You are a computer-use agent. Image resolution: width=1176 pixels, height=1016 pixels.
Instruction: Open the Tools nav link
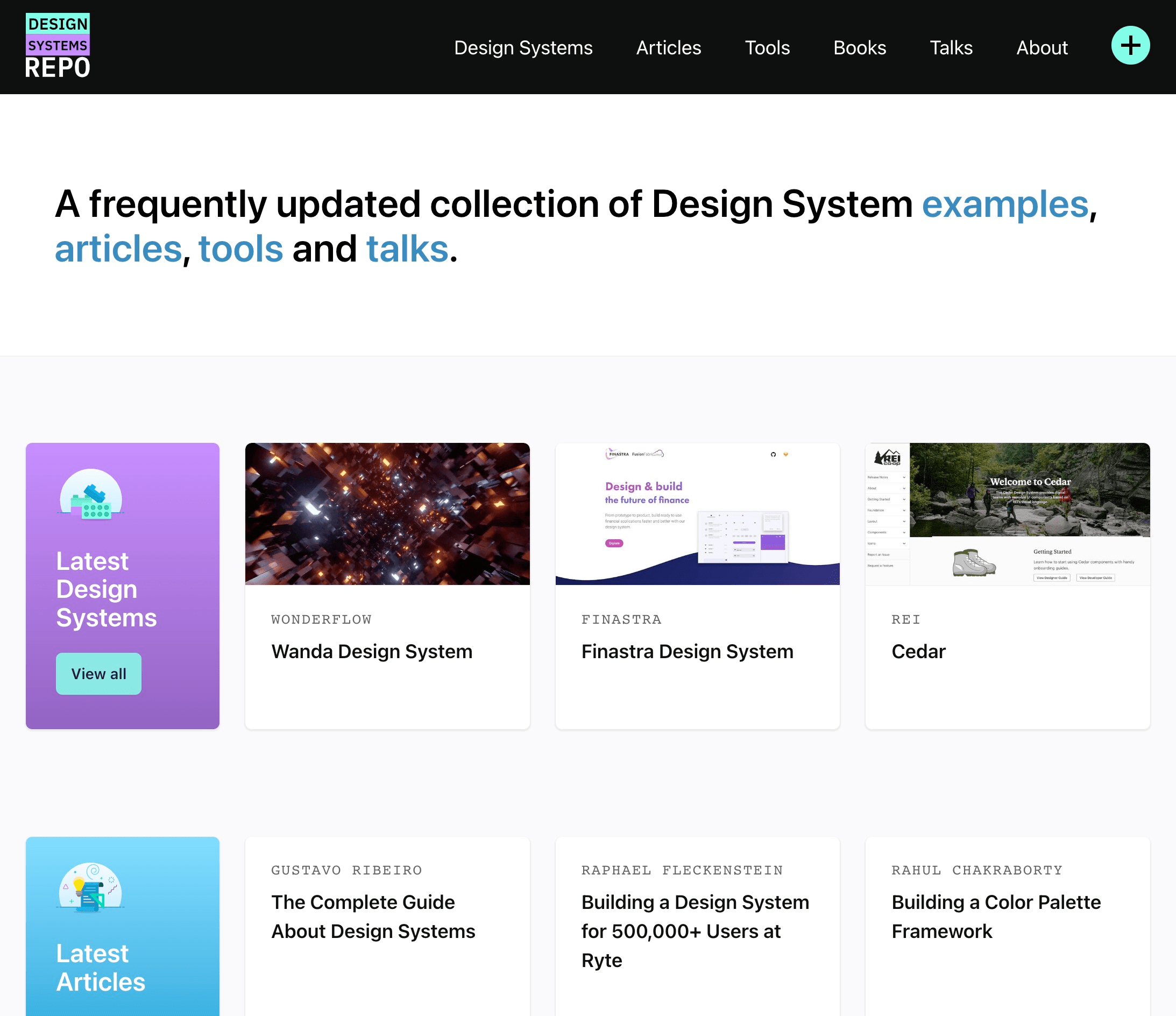point(767,48)
